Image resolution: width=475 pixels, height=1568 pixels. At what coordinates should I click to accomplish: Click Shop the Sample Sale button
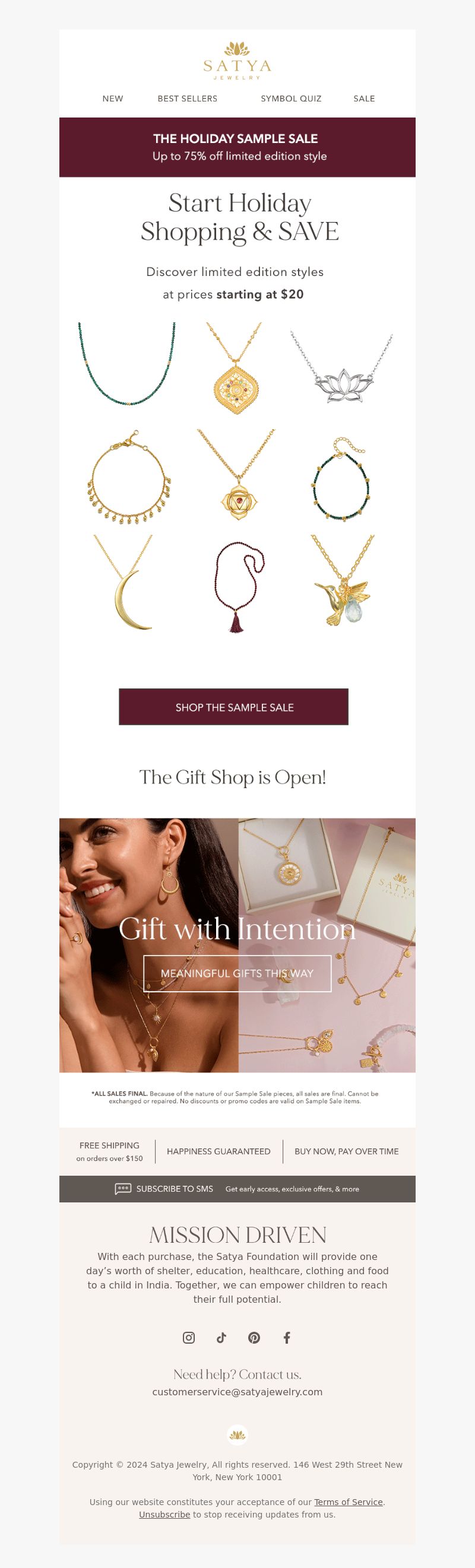(234, 707)
